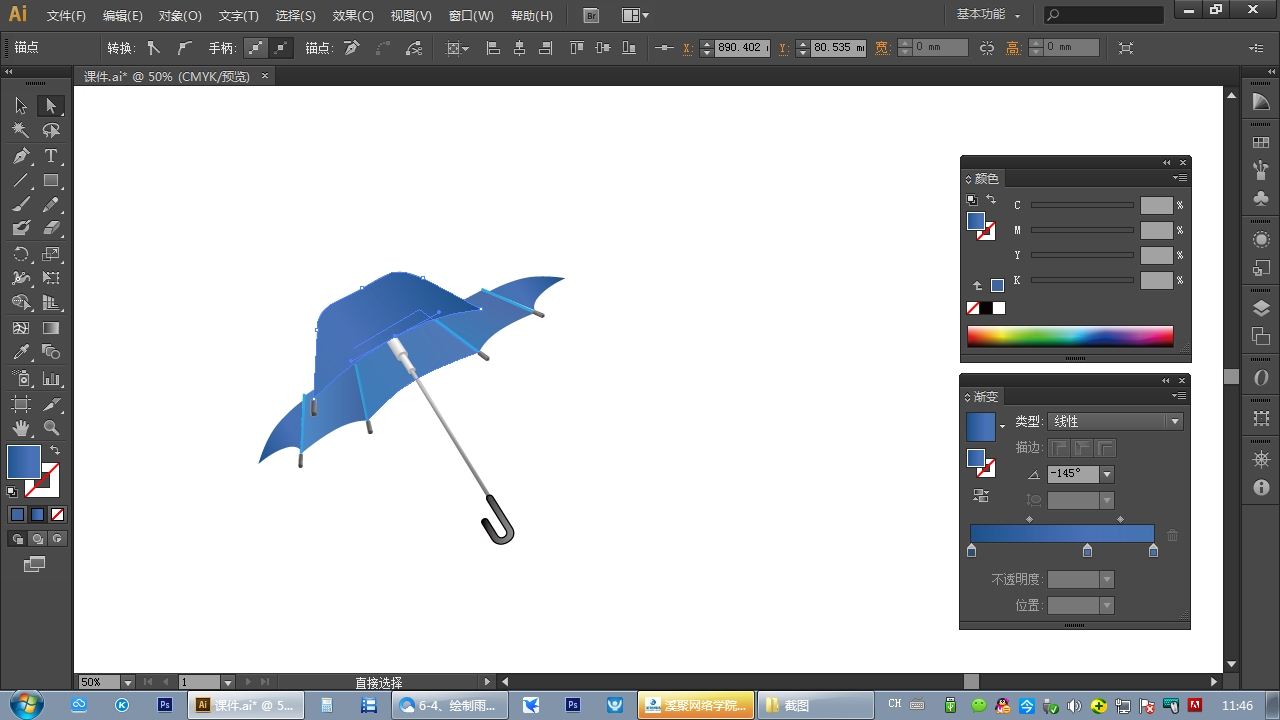The height and width of the screenshot is (720, 1280).
Task: Select the Pen tool
Action: click(x=21, y=156)
